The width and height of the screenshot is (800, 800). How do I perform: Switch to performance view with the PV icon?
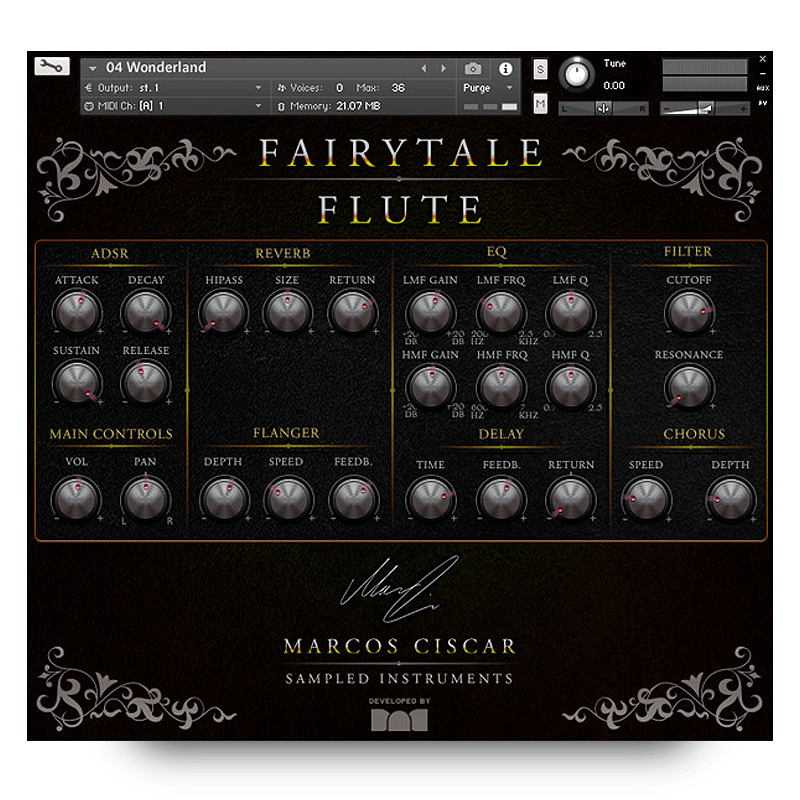[762, 101]
